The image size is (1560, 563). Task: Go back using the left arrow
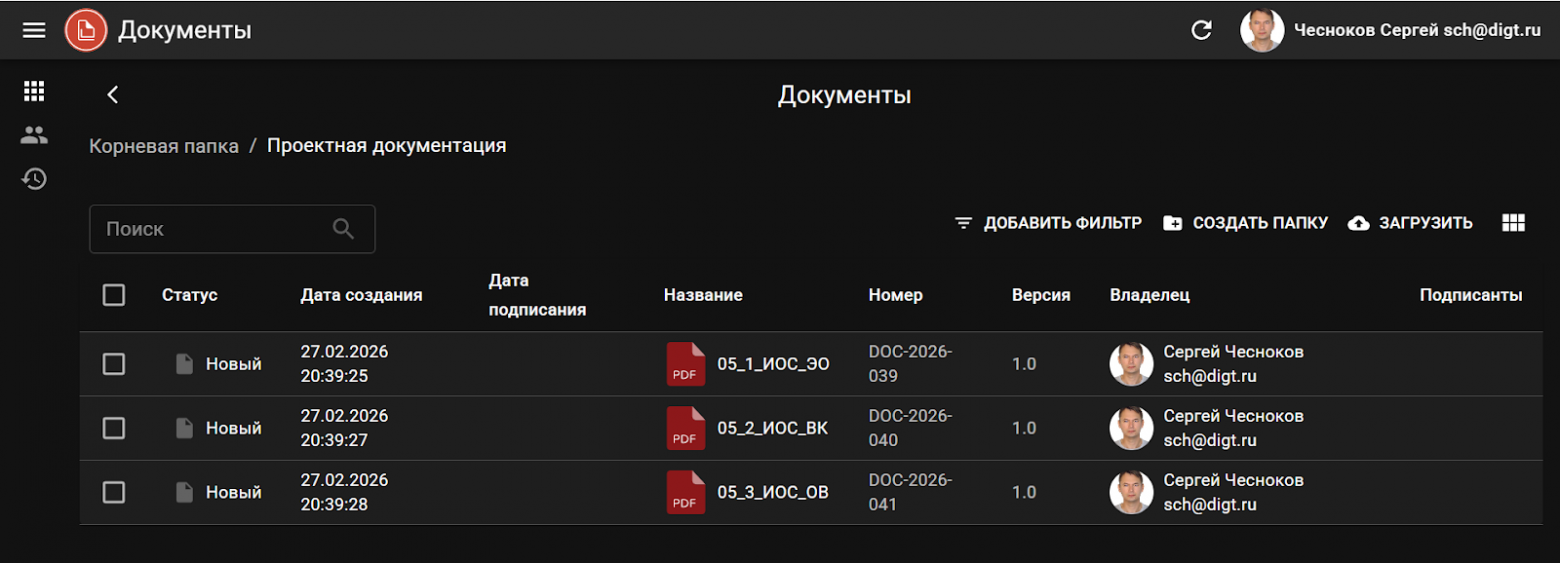click(x=113, y=95)
